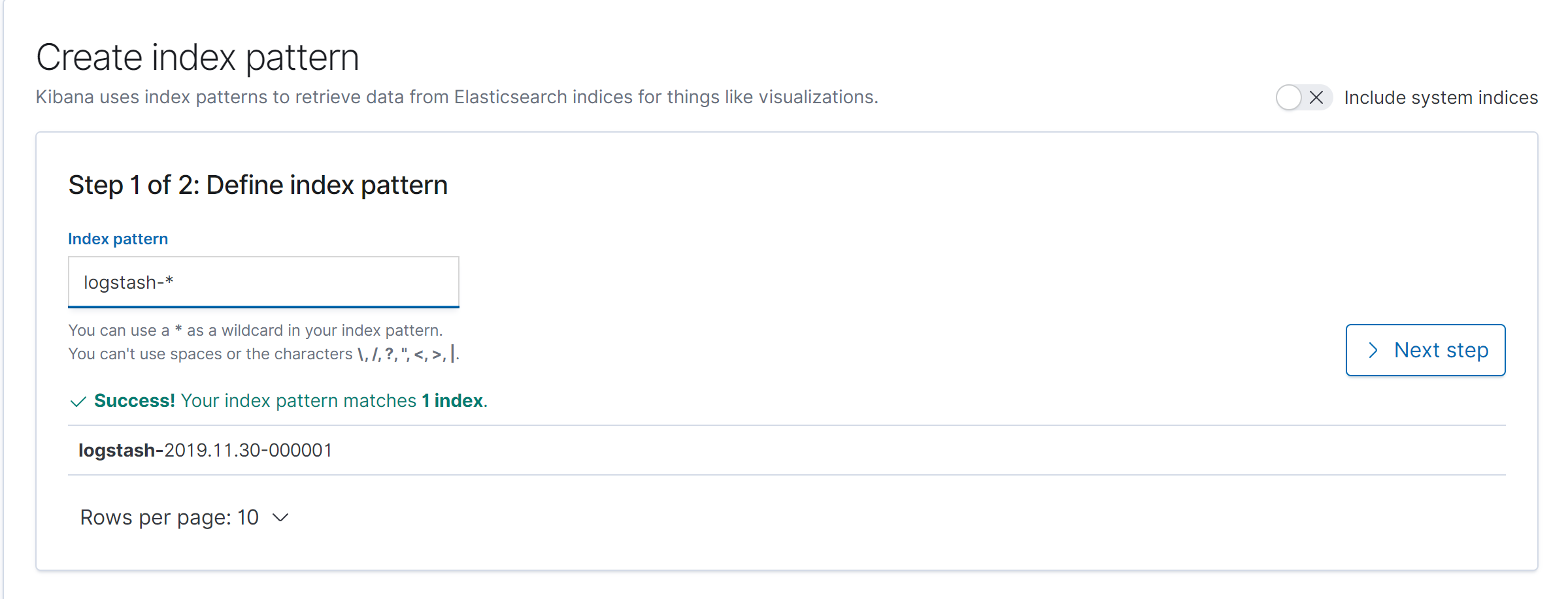This screenshot has height=599, width=1568.
Task: Click the X icon inside the system indices switch
Action: pyautogui.click(x=1316, y=97)
